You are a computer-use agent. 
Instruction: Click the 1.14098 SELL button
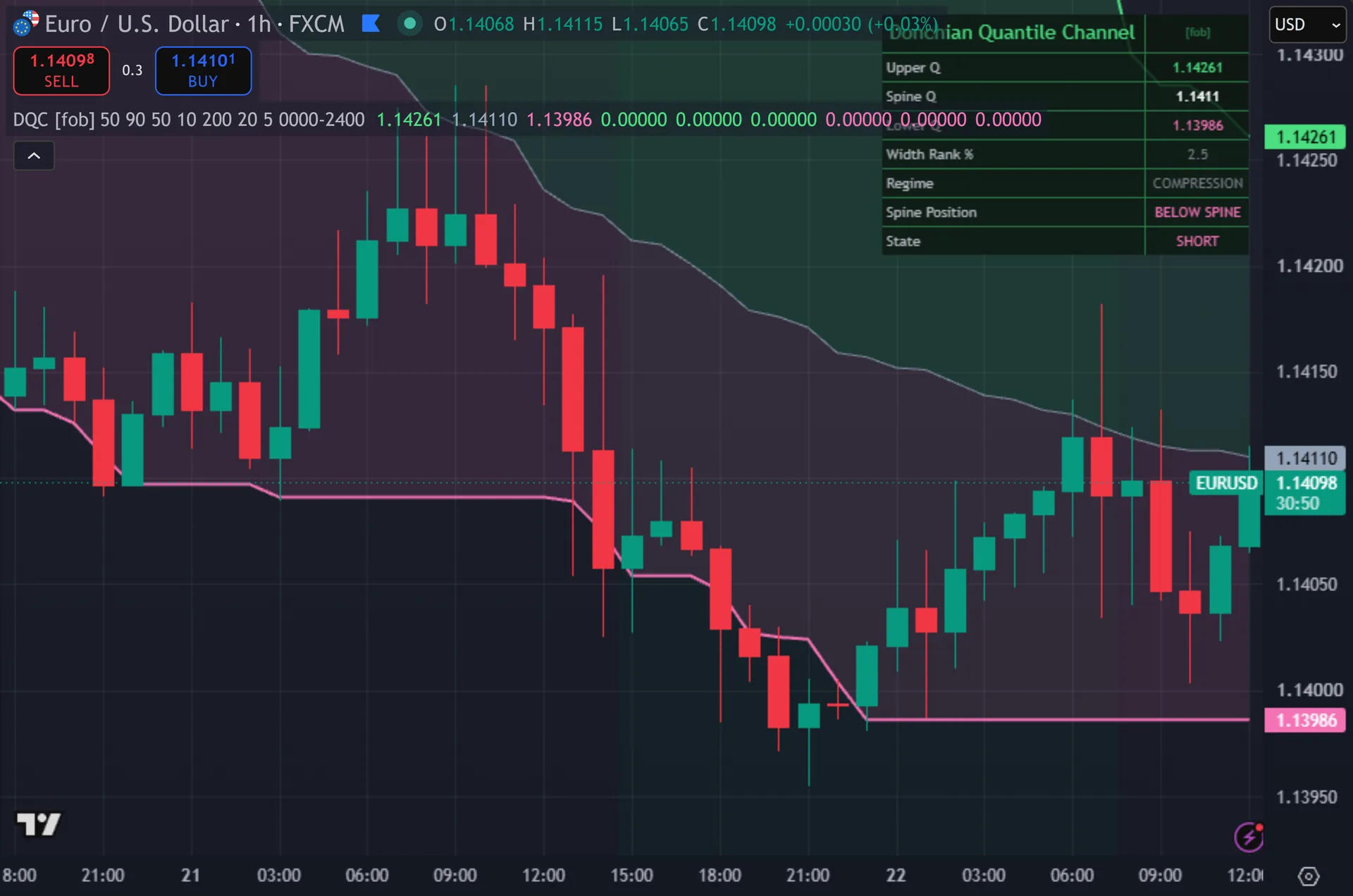pos(61,70)
